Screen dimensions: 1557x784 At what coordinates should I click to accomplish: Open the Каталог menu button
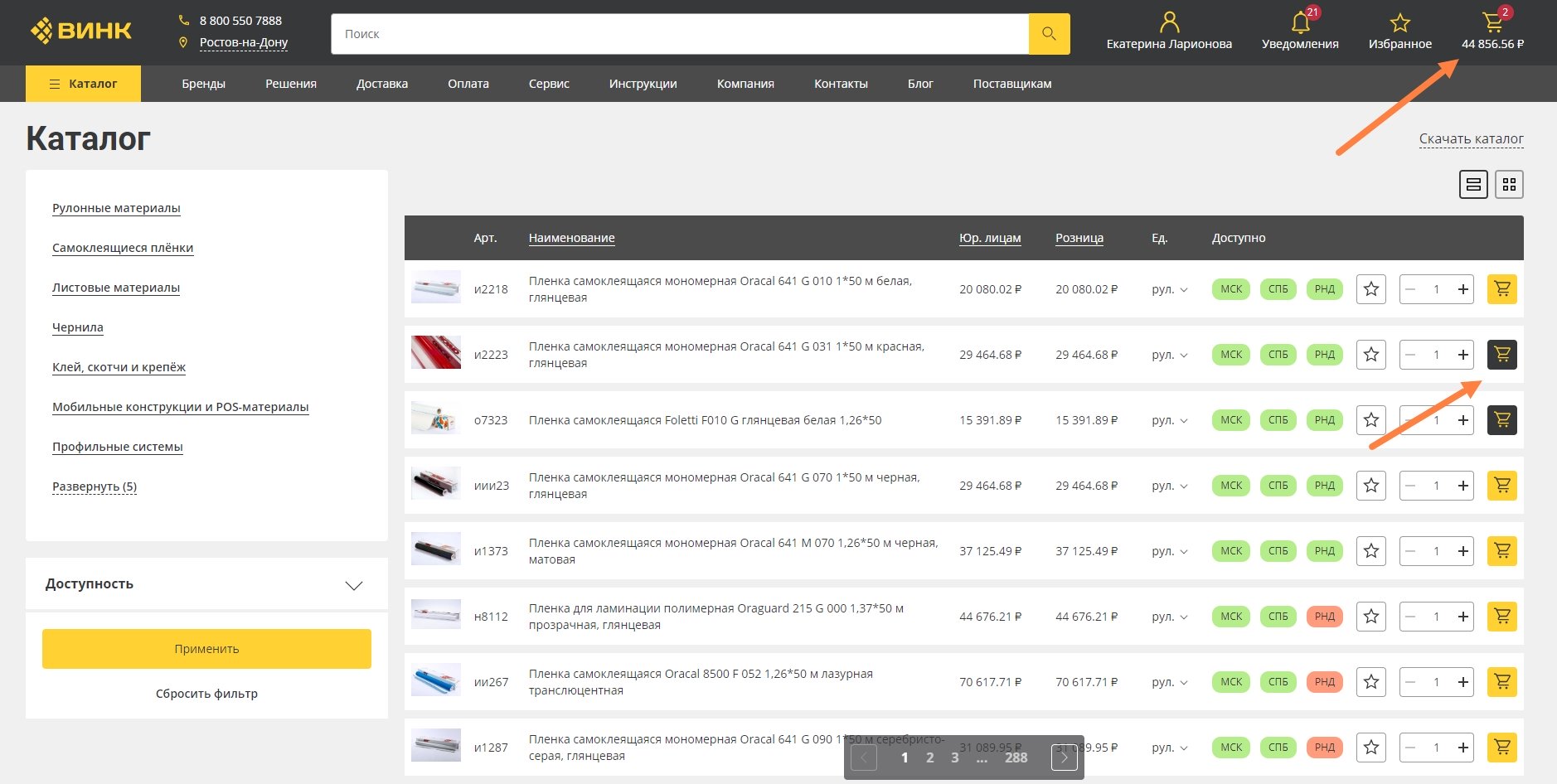(x=83, y=84)
